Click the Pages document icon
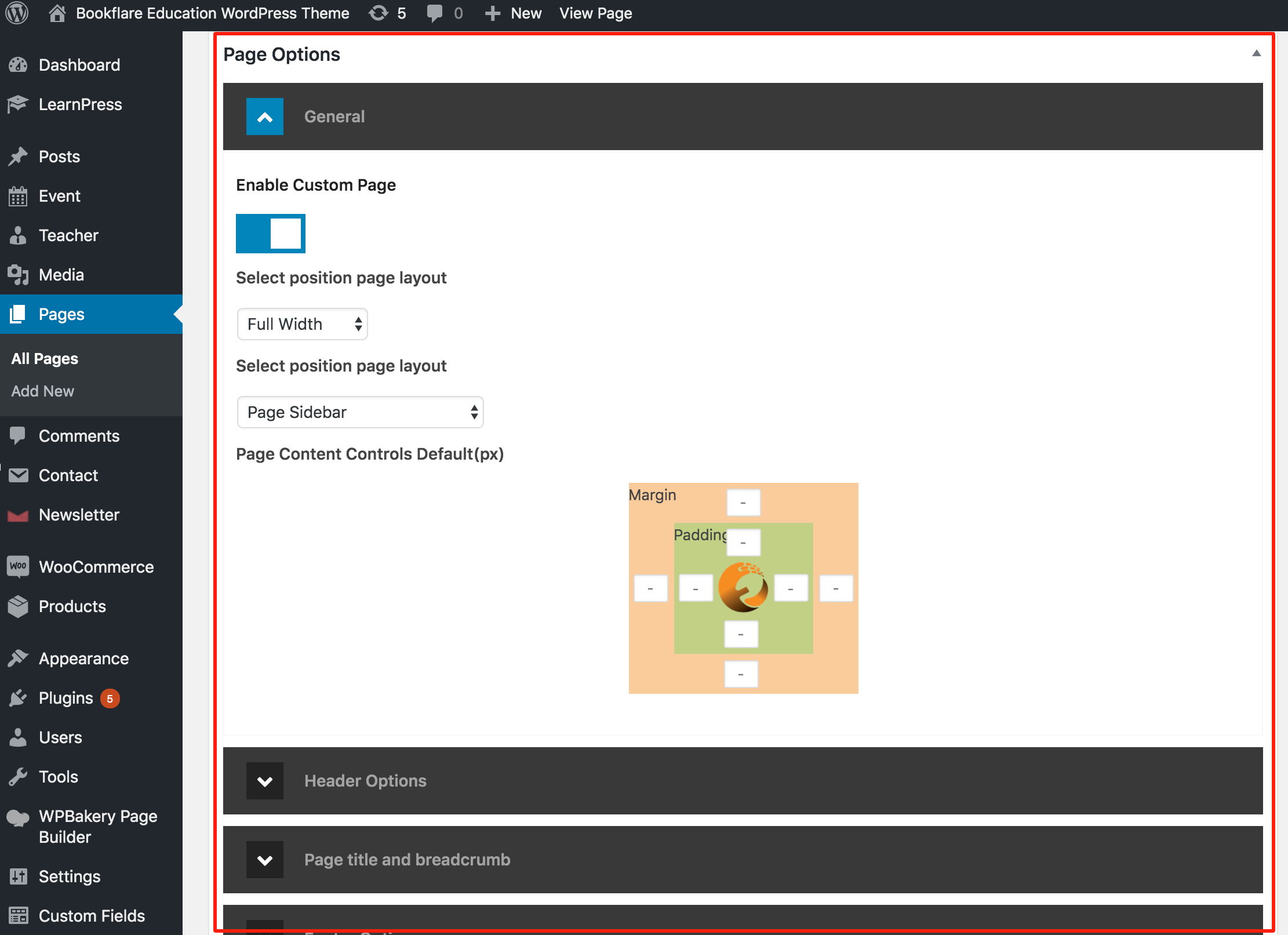Screen dimensions: 1288x935 (x=18, y=314)
